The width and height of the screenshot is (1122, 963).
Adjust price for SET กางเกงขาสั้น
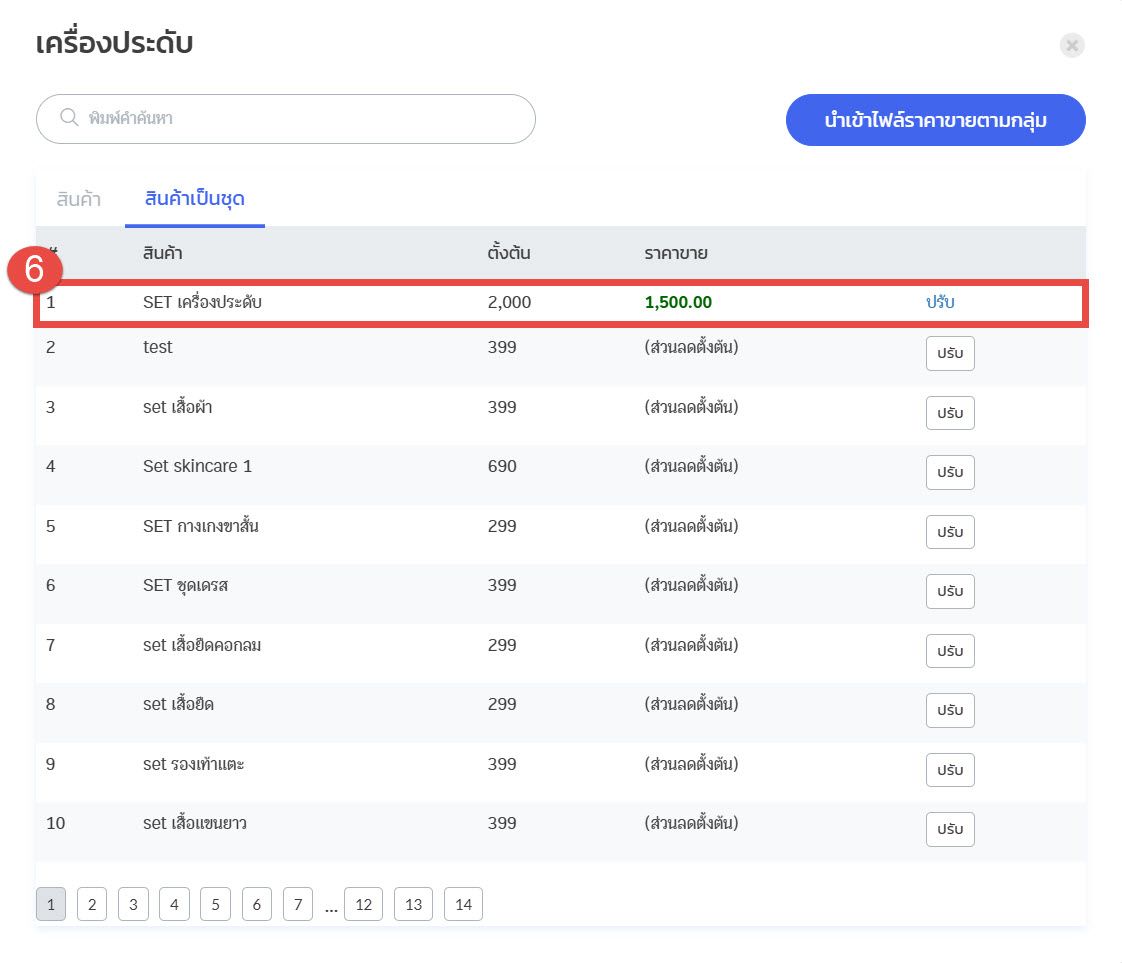pyautogui.click(x=949, y=532)
